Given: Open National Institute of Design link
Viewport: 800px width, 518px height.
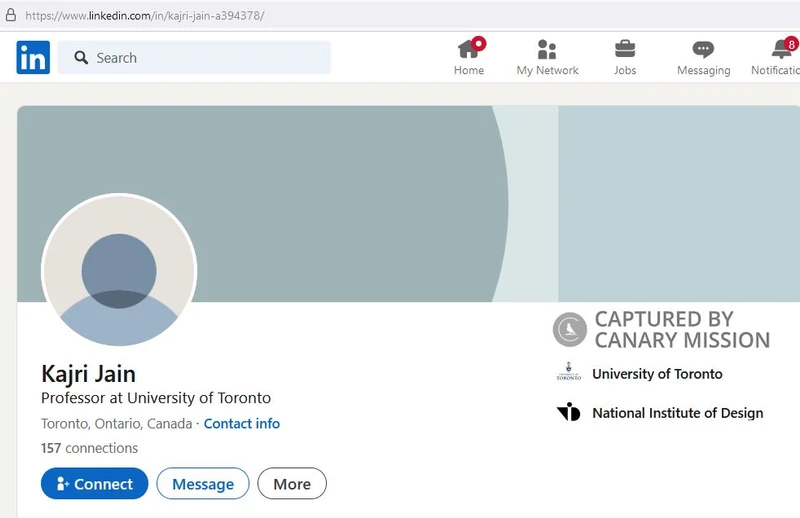Looking at the screenshot, I should [678, 413].
